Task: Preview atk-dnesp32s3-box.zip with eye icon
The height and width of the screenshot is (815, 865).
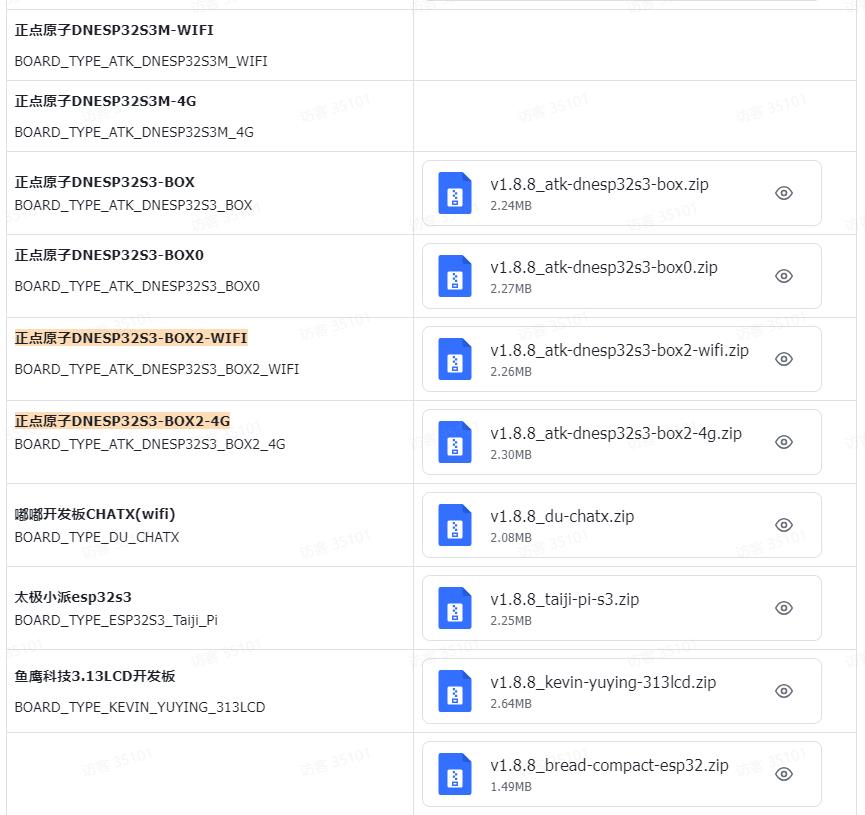Action: (x=784, y=193)
